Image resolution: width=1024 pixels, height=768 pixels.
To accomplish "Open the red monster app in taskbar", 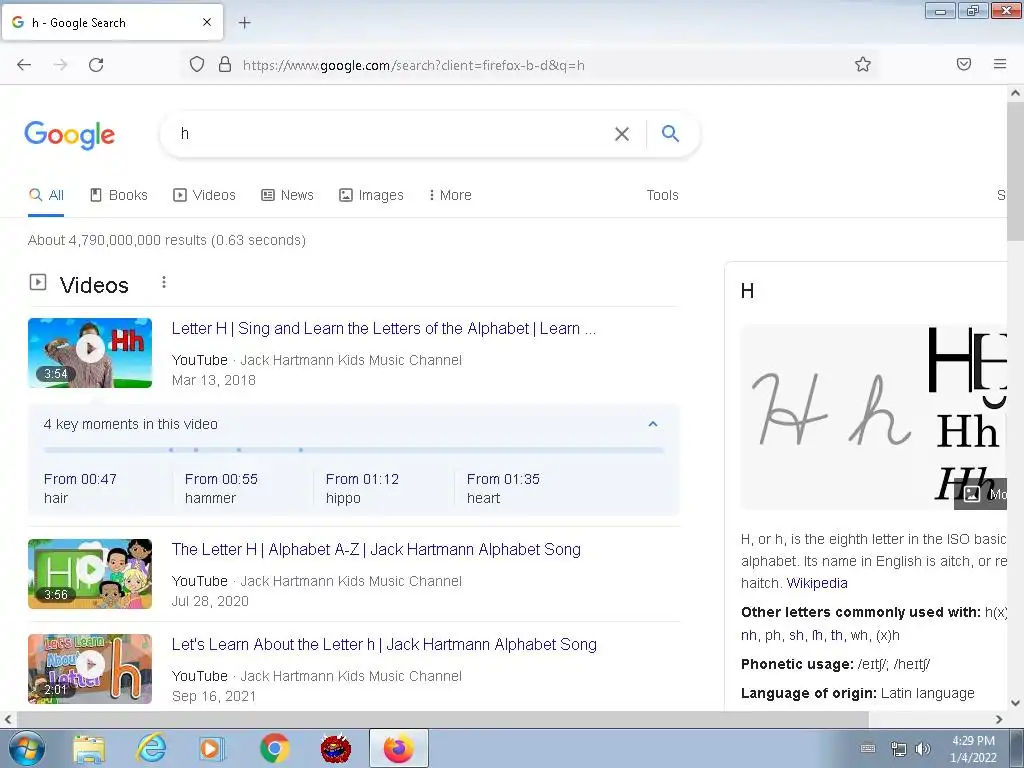I will point(336,749).
